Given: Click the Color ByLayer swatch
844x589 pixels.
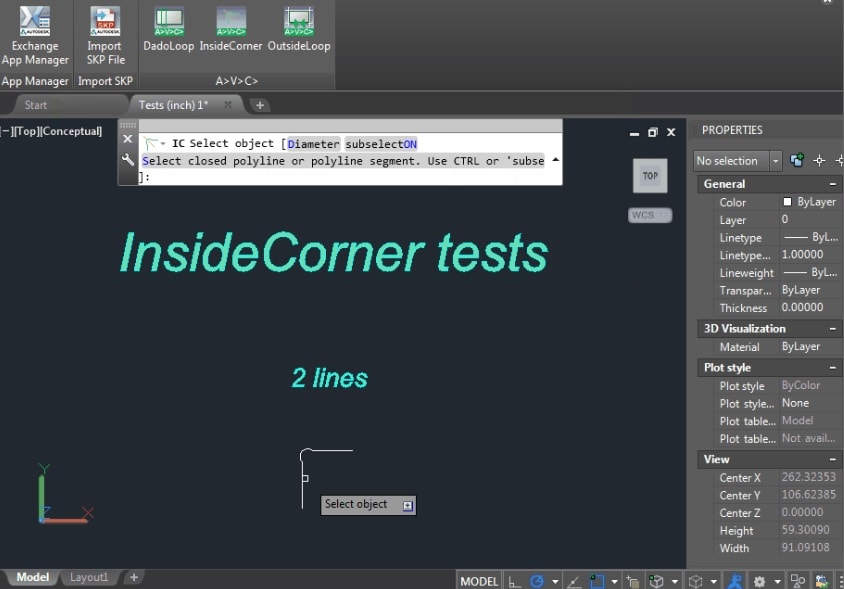Looking at the screenshot, I should pos(787,202).
